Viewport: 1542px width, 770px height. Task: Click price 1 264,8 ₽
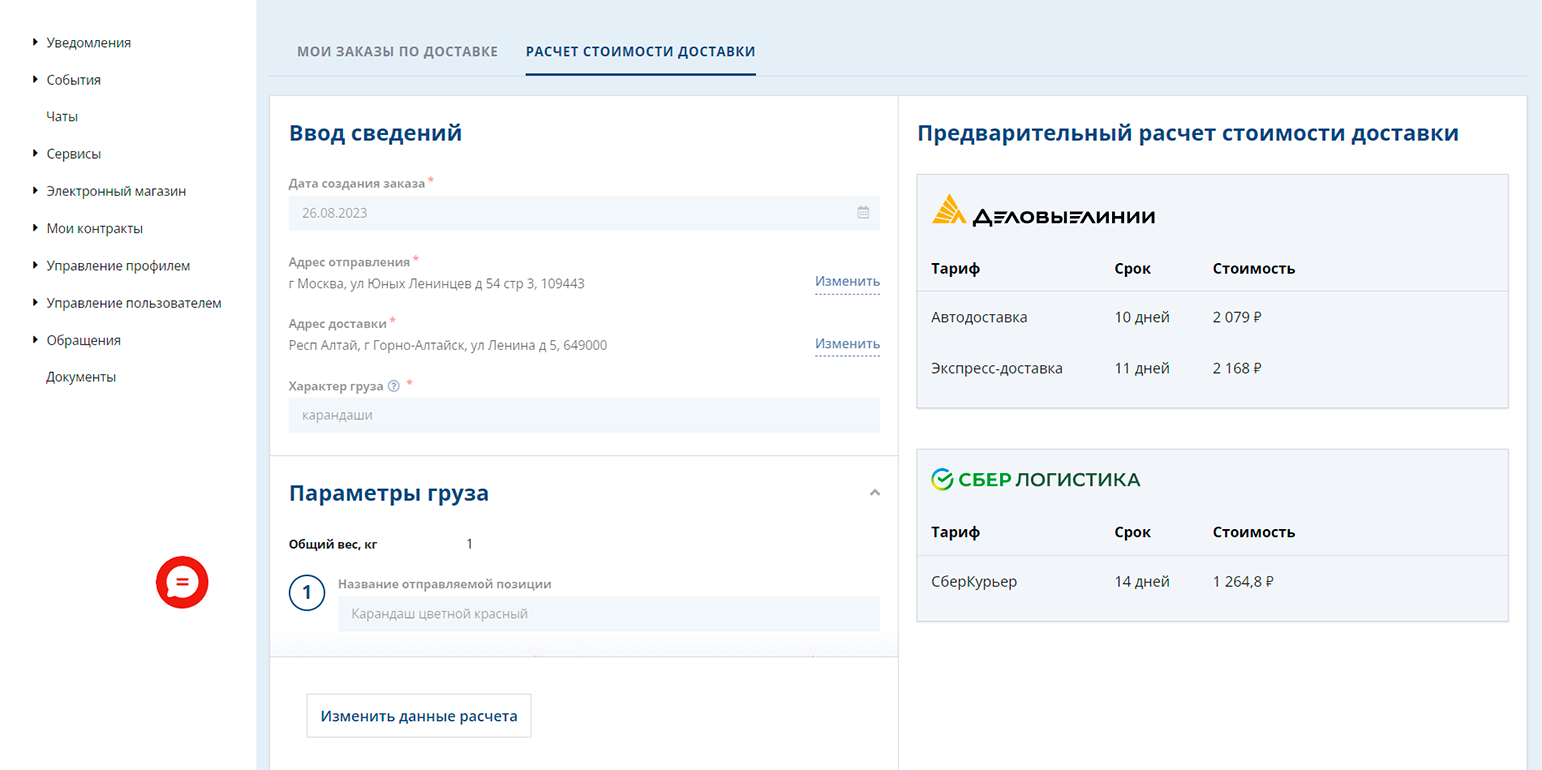(x=1243, y=581)
